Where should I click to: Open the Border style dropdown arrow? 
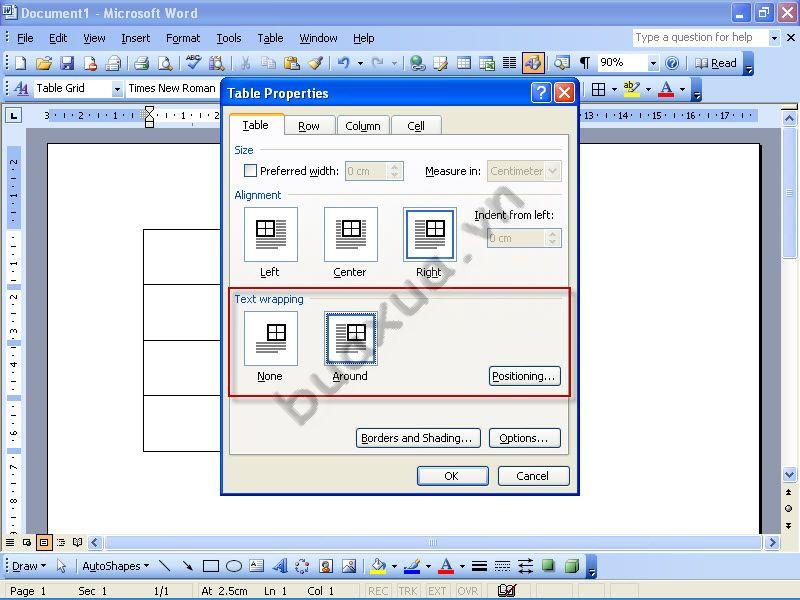pyautogui.click(x=614, y=90)
